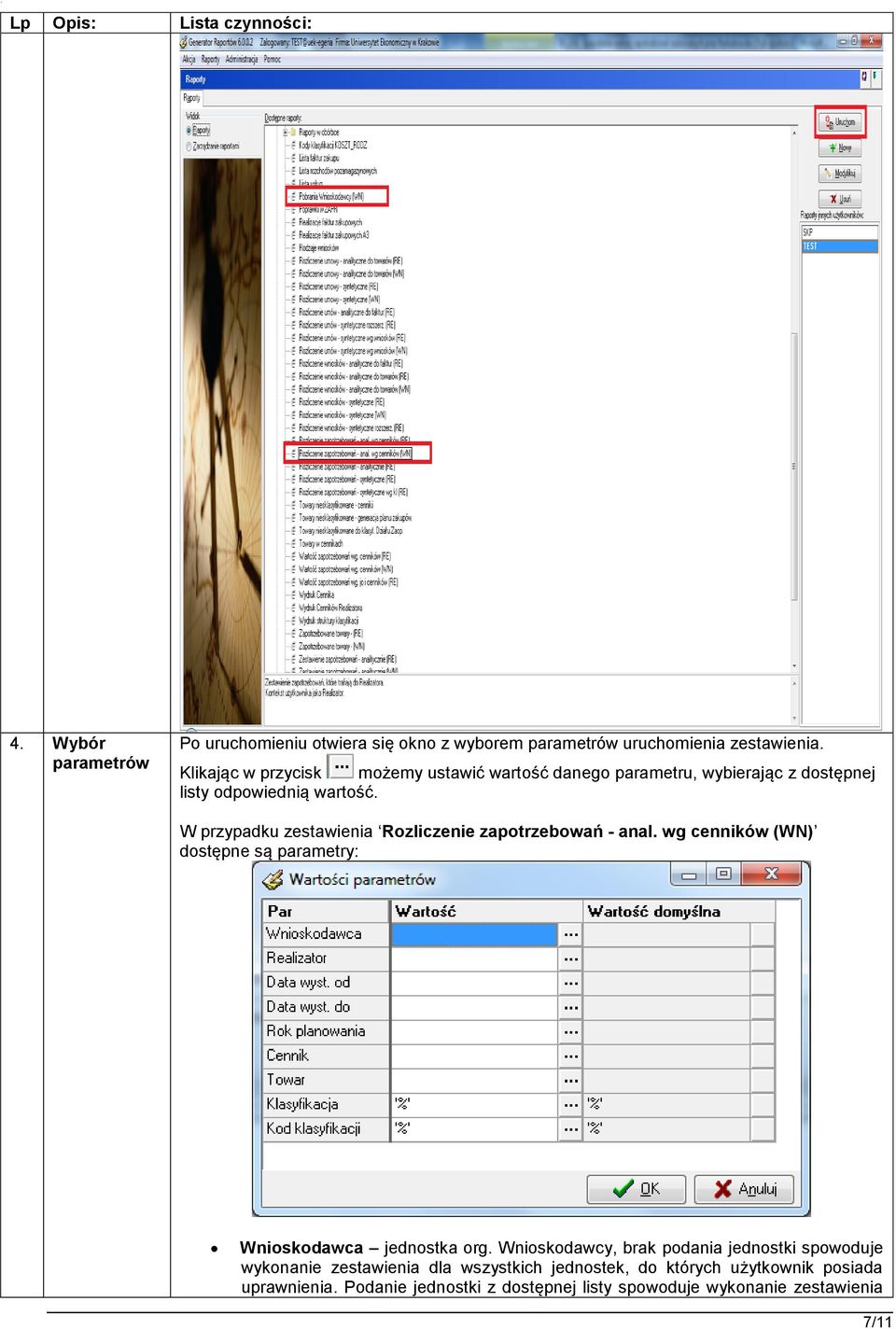This screenshot has height=1329, width=896.
Task: Click the Generator Raportów title bar app icon
Action: [x=184, y=42]
